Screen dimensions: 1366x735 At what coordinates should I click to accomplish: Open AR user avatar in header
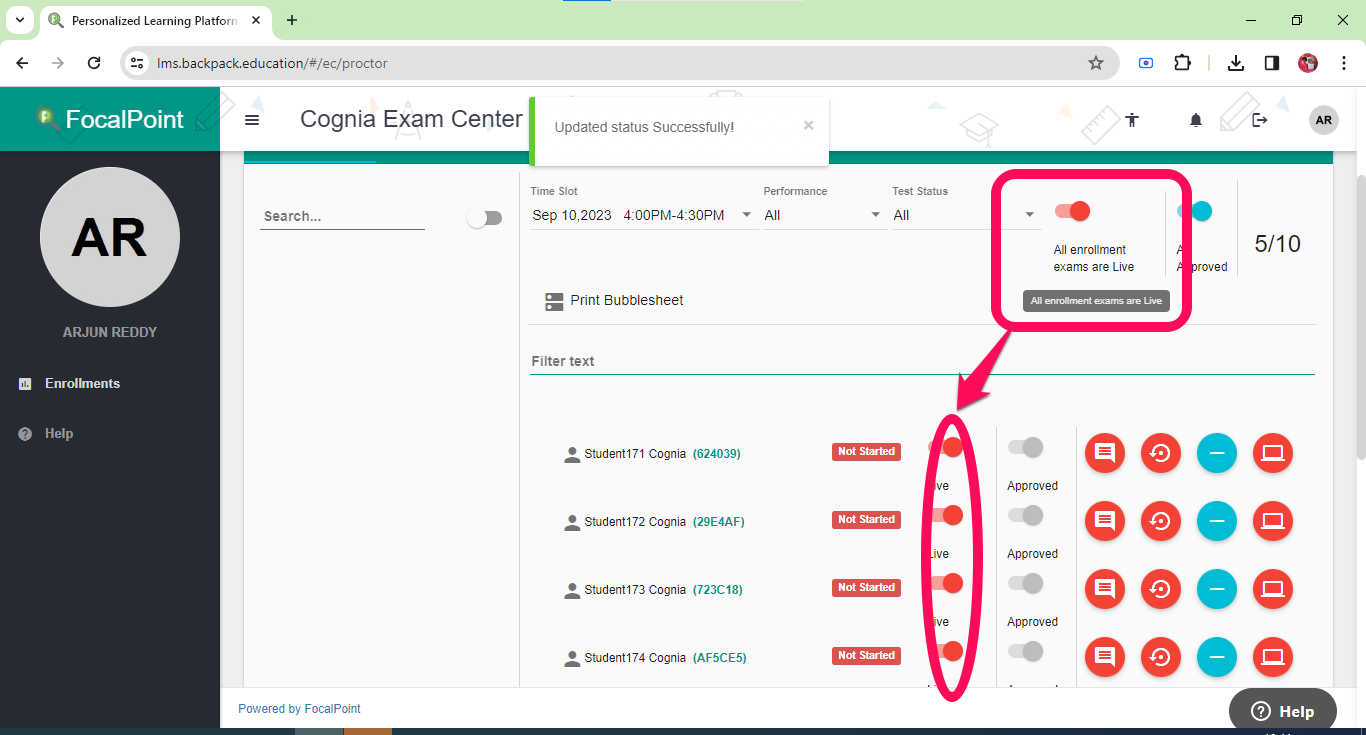(1324, 120)
